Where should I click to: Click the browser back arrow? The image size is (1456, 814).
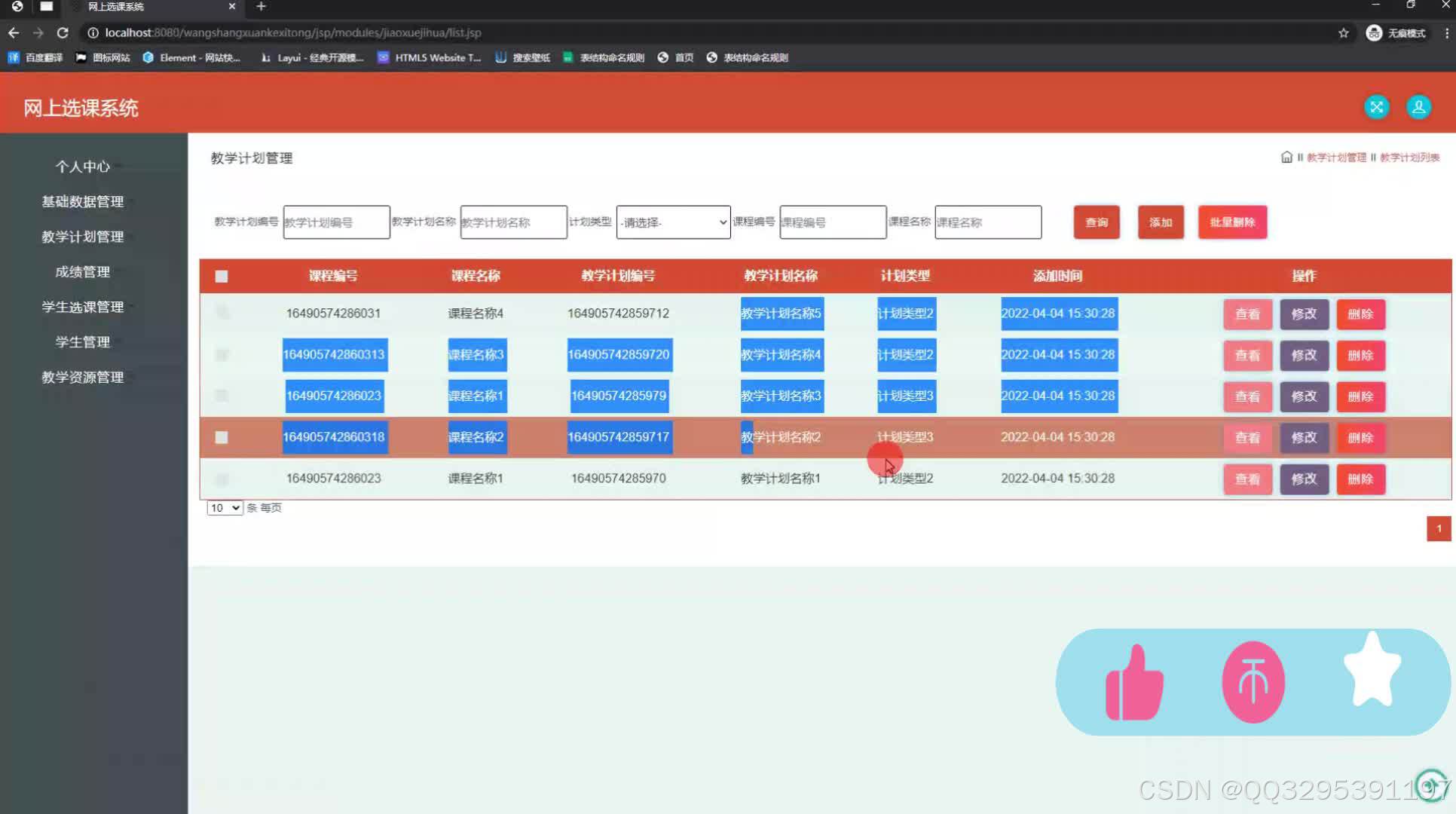(x=14, y=32)
